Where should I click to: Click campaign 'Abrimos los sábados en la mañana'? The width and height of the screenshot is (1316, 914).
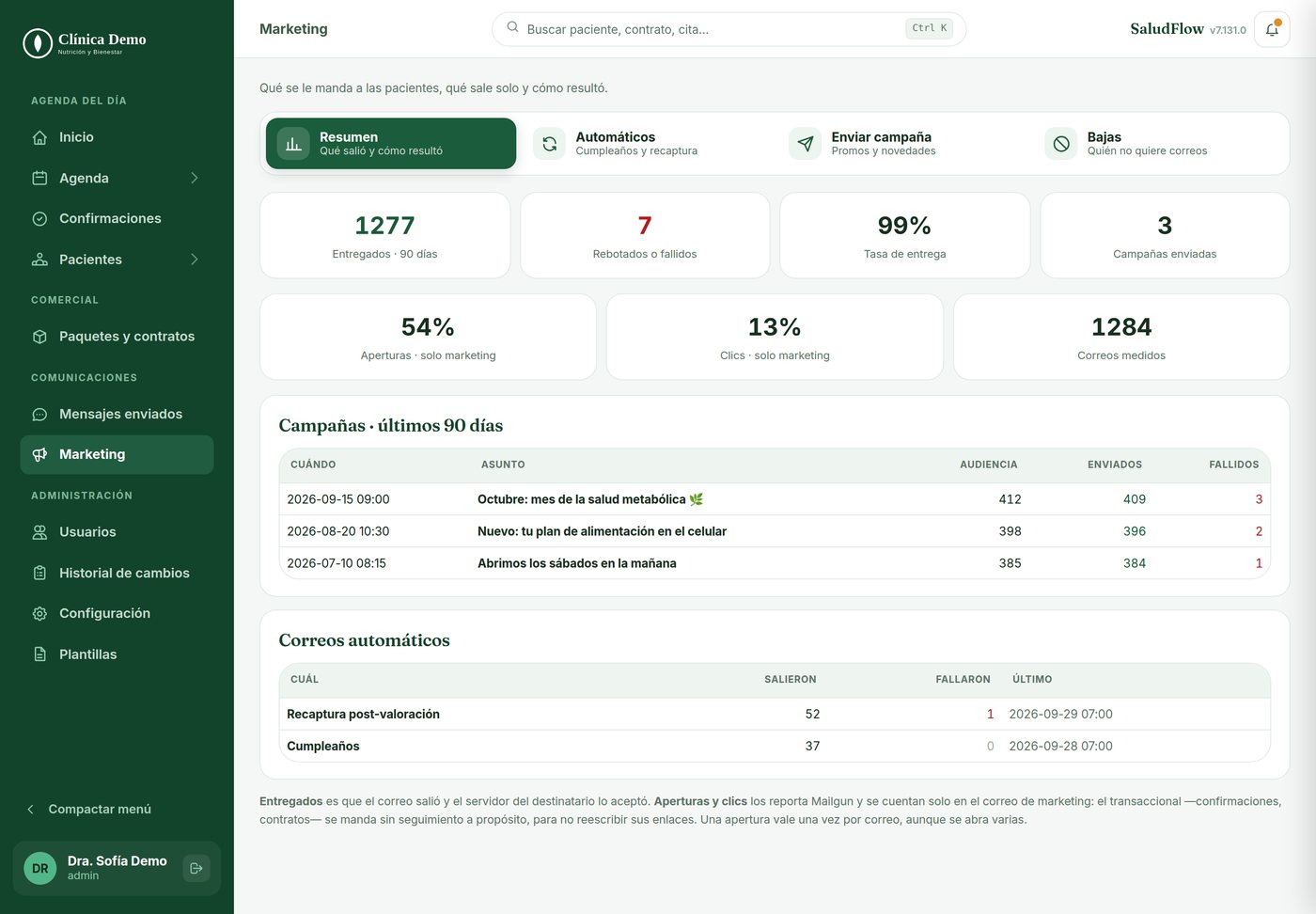(577, 563)
